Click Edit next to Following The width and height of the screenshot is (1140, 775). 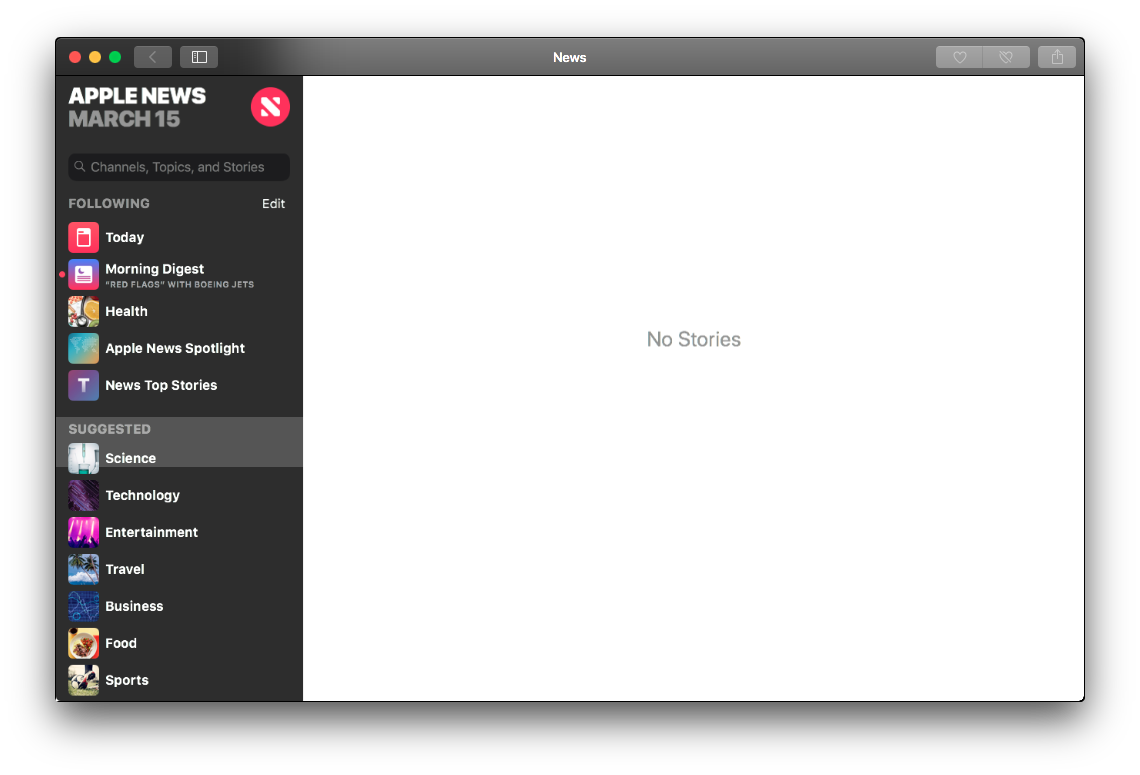tap(273, 204)
